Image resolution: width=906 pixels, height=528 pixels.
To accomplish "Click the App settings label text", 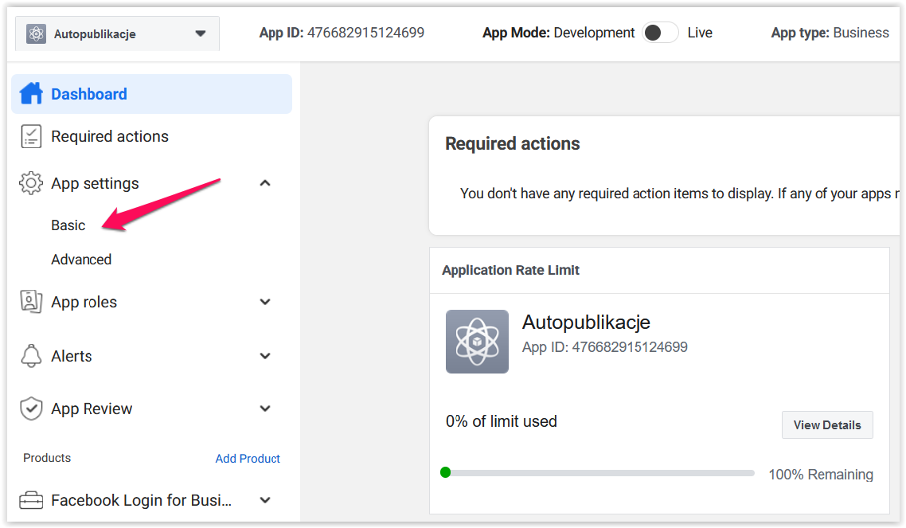I will tap(95, 184).
